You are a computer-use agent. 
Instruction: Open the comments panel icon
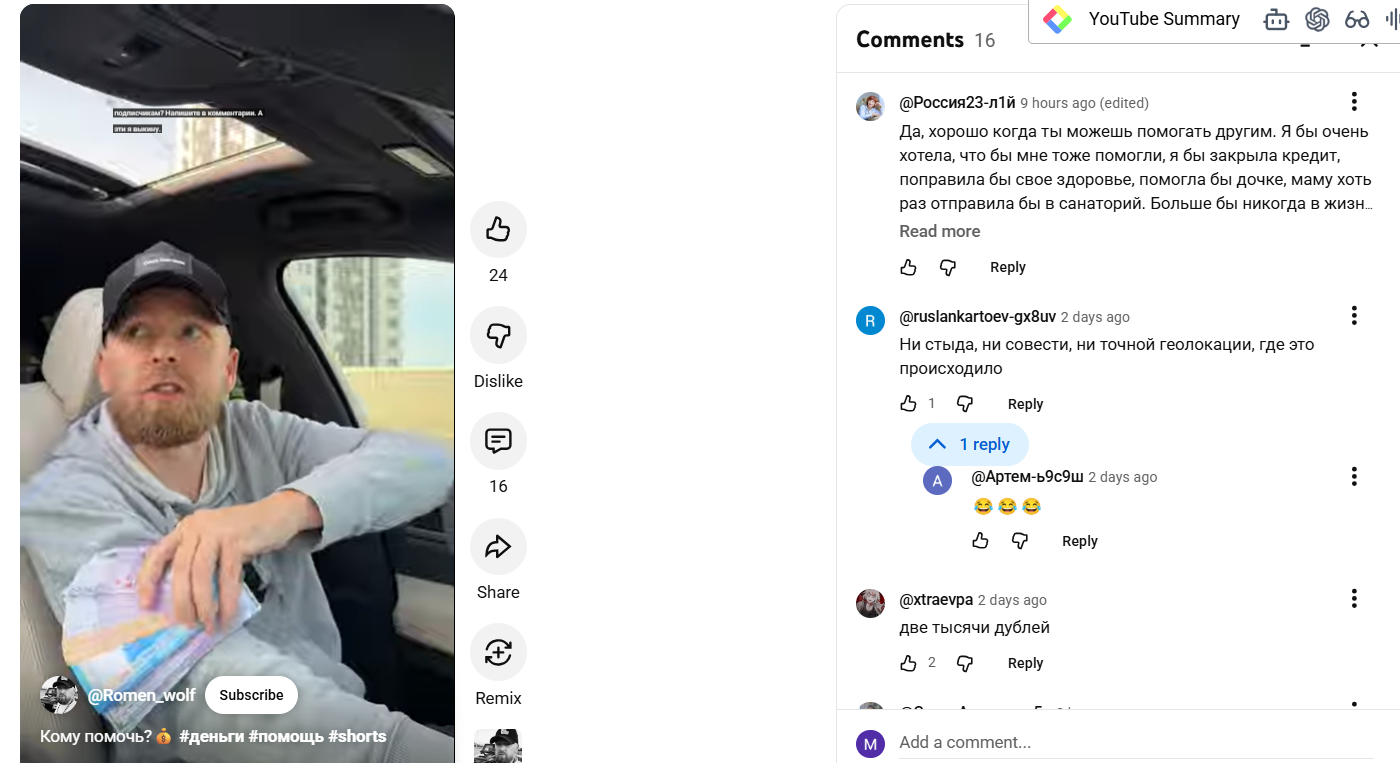[x=498, y=441]
